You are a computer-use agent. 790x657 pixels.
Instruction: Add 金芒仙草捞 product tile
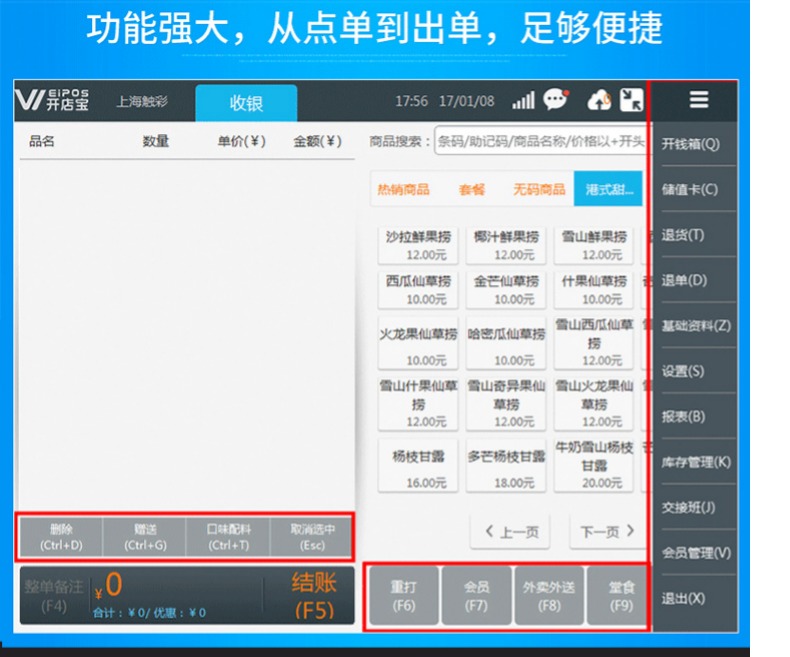[506, 290]
